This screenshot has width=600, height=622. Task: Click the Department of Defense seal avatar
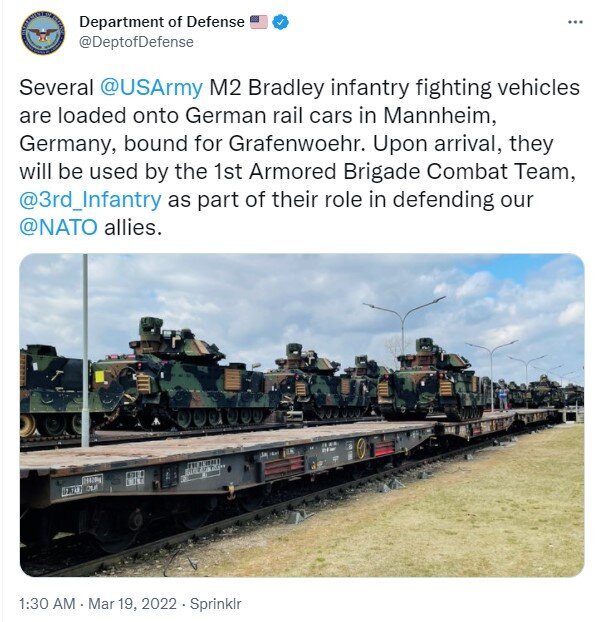[42, 32]
